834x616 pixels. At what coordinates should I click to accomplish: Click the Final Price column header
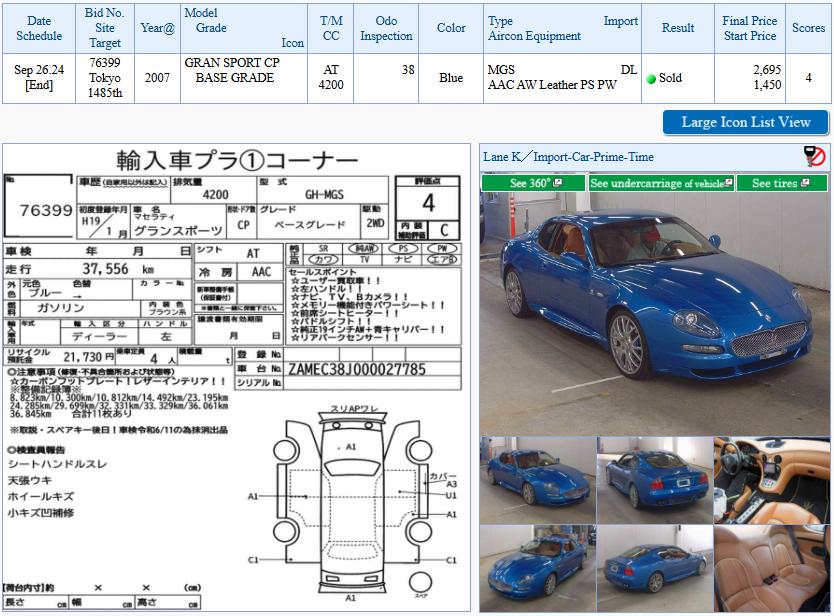click(749, 28)
